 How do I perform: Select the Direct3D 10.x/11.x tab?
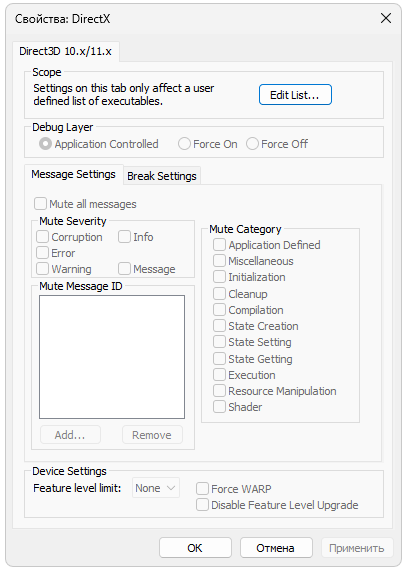(x=66, y=52)
